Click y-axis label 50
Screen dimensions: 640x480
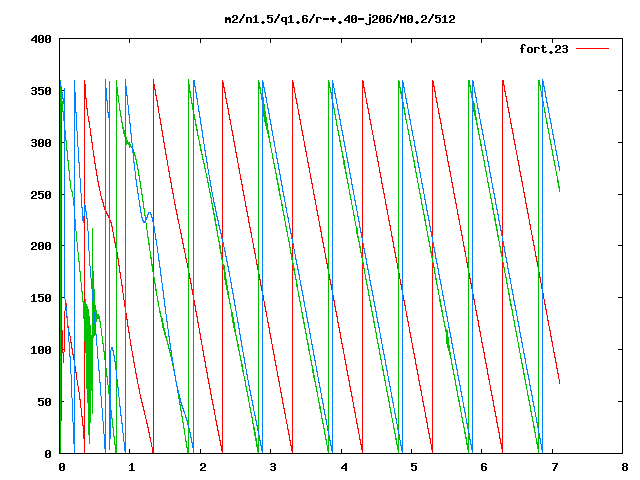click(x=44, y=402)
